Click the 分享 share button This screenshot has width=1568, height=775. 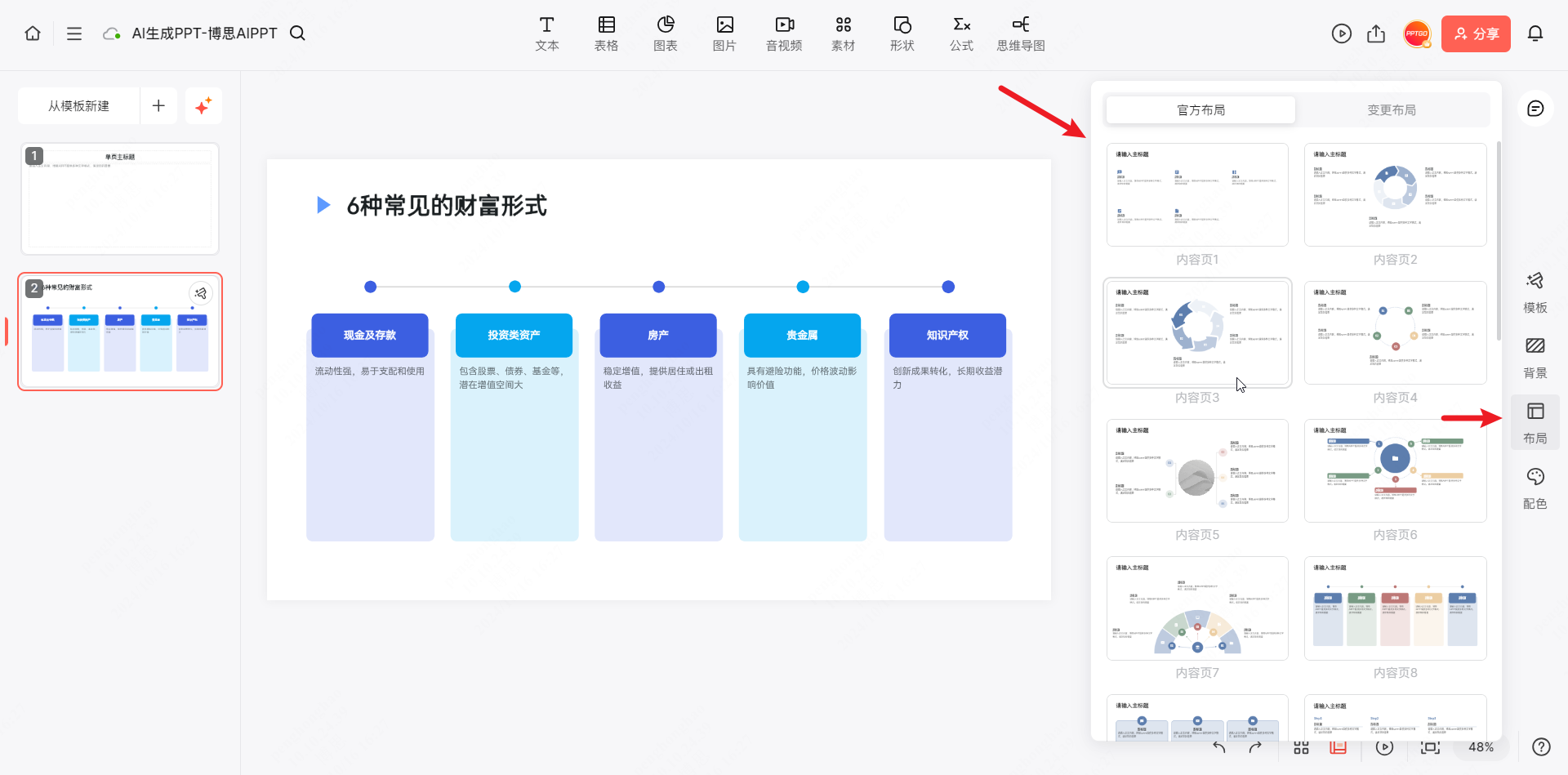[x=1476, y=33]
